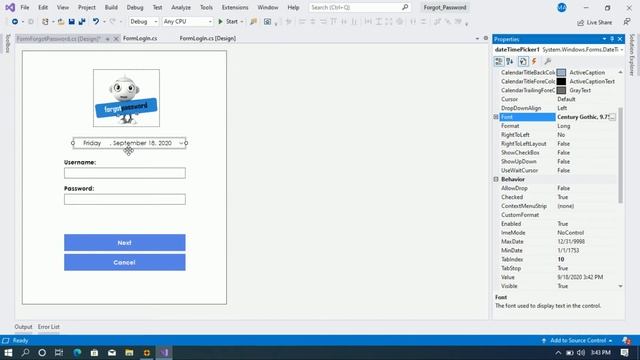Open the document tab list dropdown
This screenshot has height=360, width=640.
click(477, 38)
